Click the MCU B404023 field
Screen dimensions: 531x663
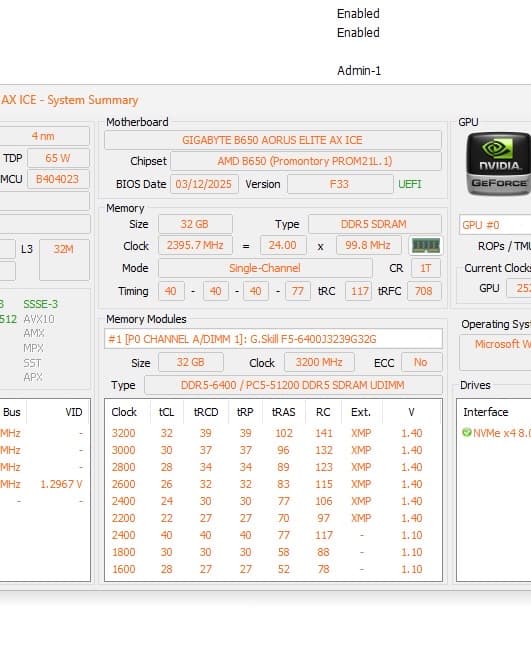click(x=58, y=179)
